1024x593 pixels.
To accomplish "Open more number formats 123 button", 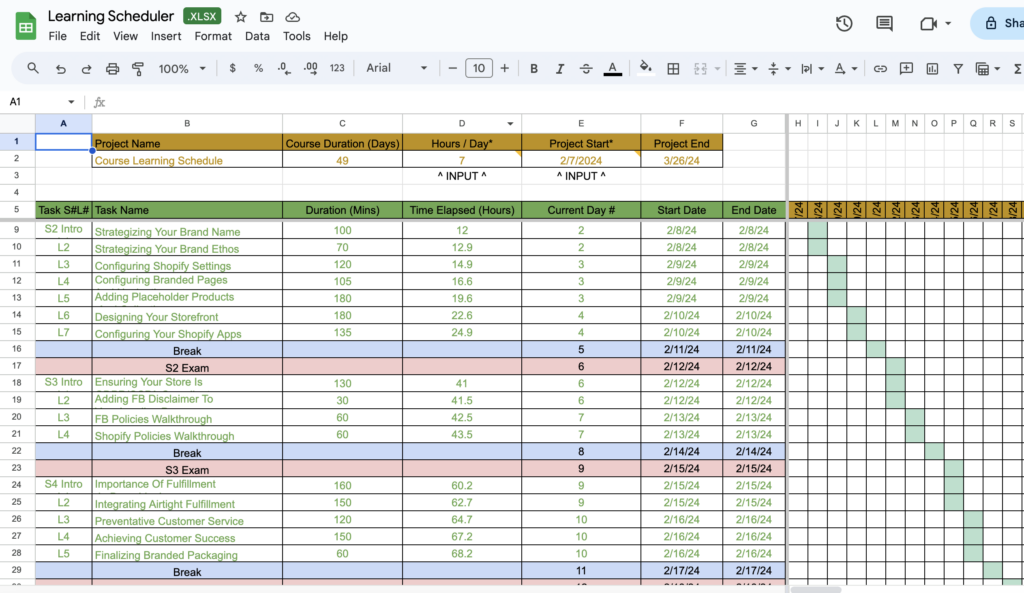I will (x=337, y=68).
